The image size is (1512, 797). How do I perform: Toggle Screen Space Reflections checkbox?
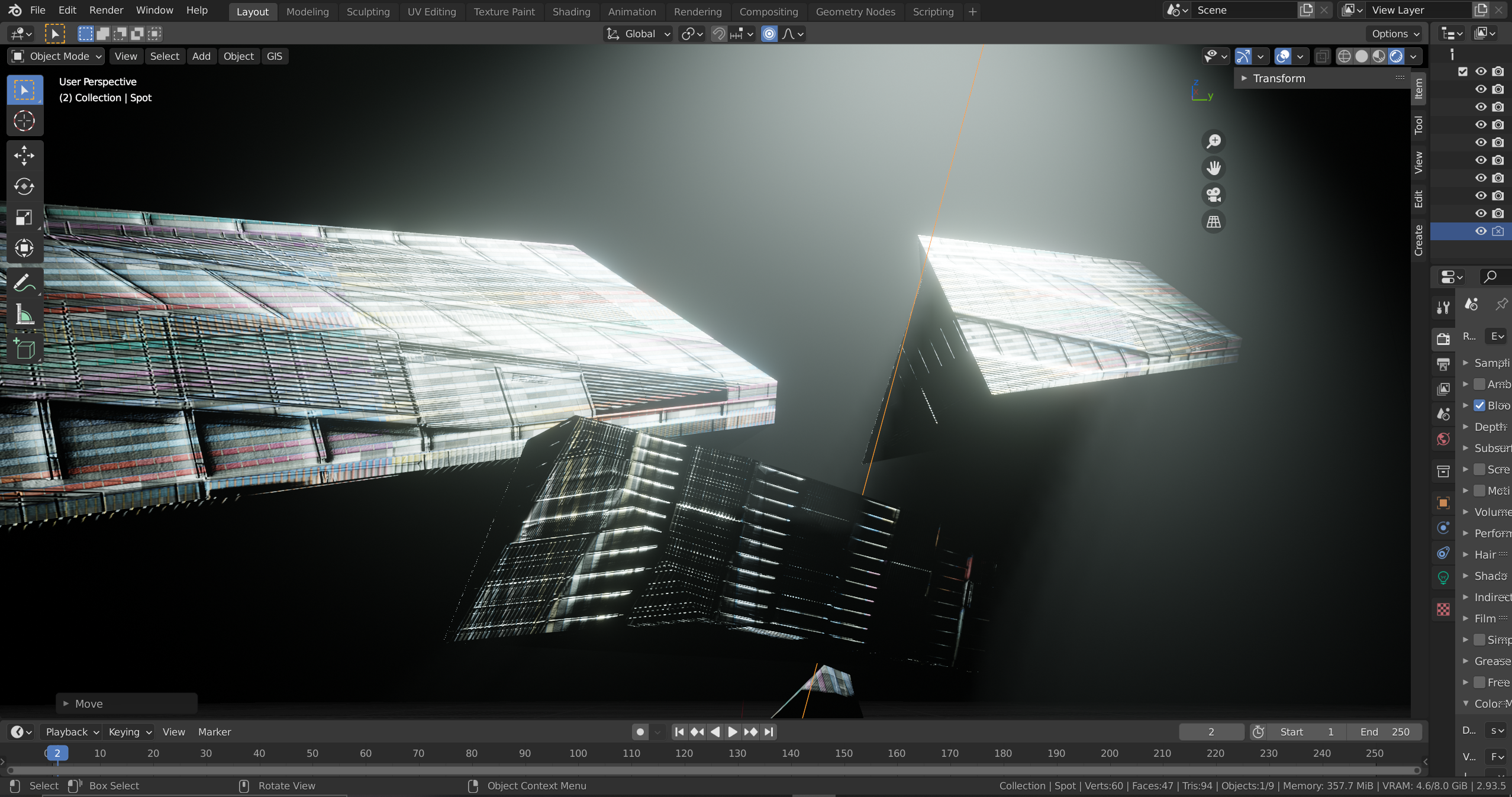coord(1479,469)
